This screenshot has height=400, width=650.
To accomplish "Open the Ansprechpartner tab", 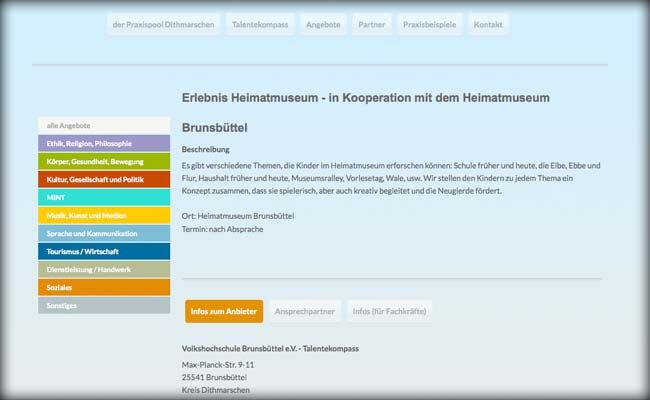I will coord(305,312).
